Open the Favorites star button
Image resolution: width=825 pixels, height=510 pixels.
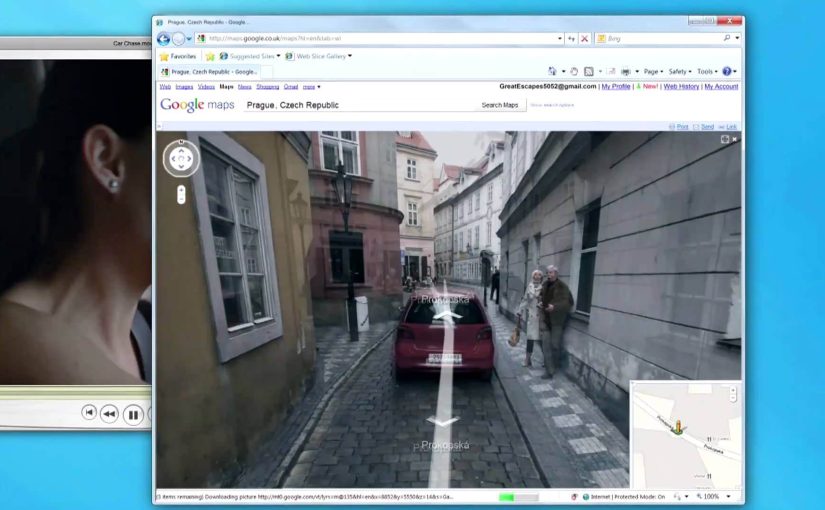pos(178,56)
